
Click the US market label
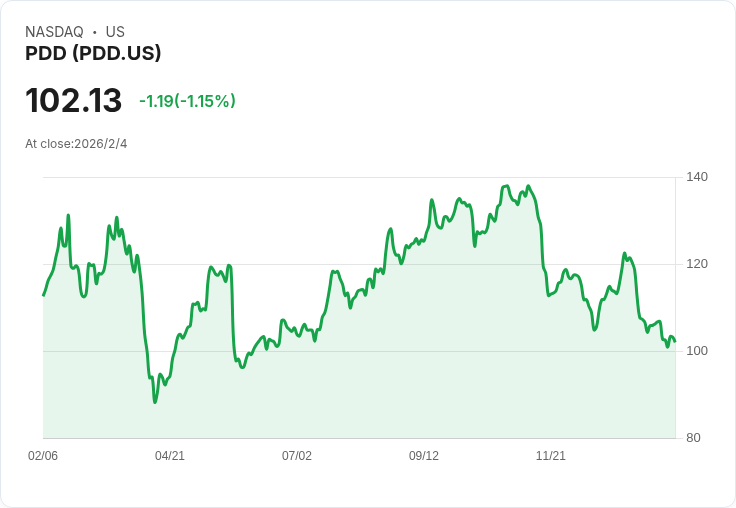(115, 32)
